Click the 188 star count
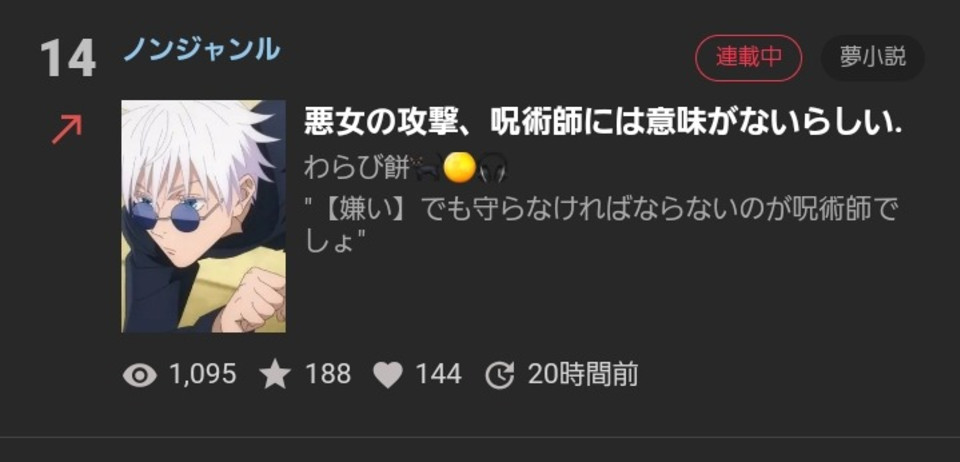 point(328,374)
